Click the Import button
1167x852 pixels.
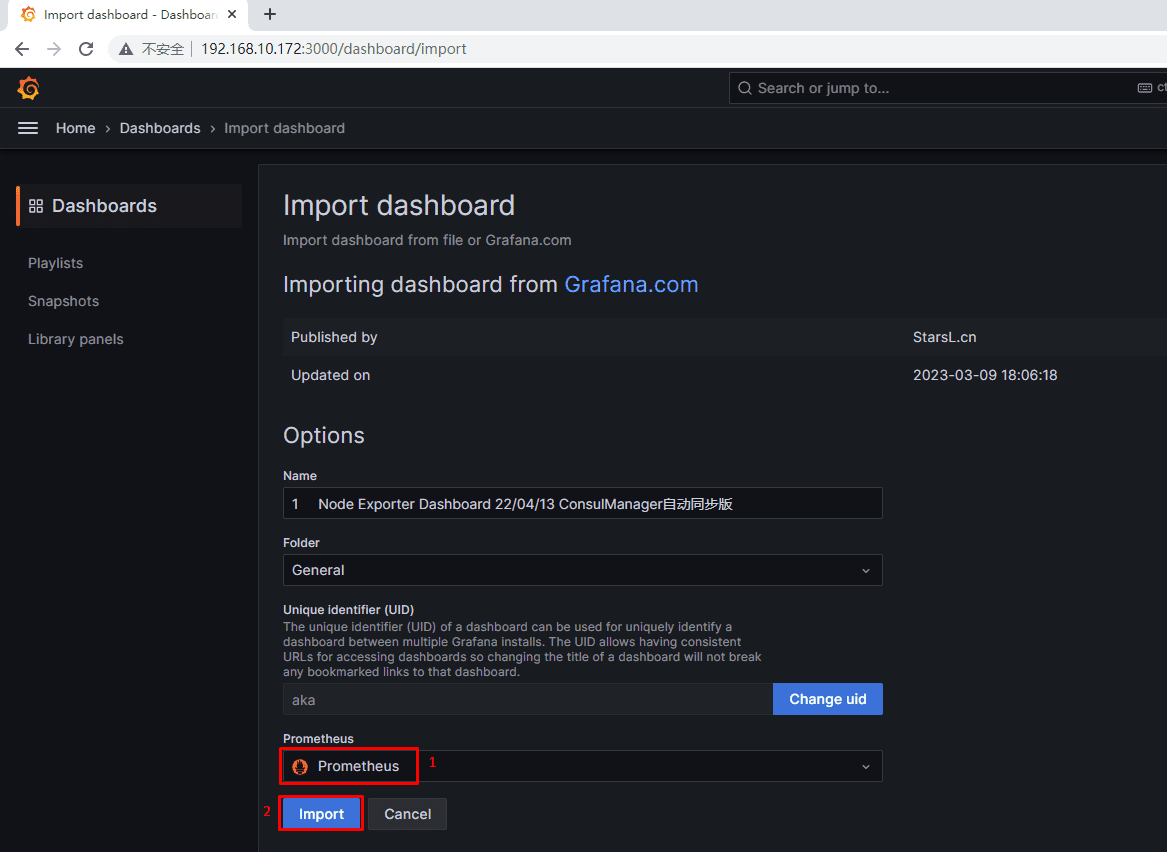(322, 814)
